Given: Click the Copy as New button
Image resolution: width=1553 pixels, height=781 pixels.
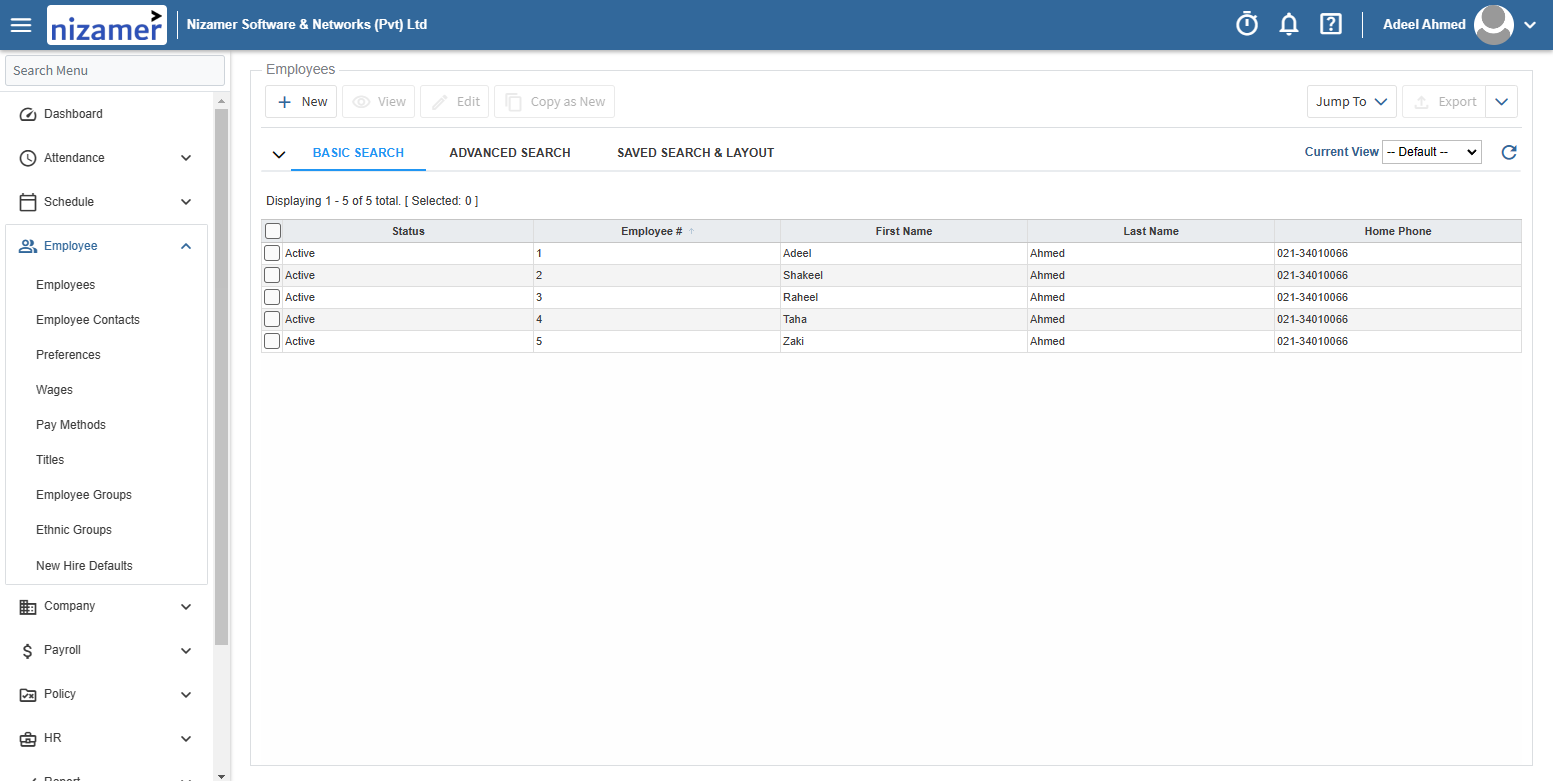Looking at the screenshot, I should click(x=554, y=101).
